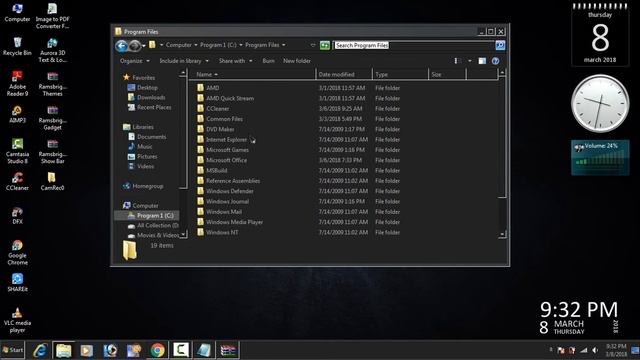Open the DFX desktop shortcut

pyautogui.click(x=17, y=215)
